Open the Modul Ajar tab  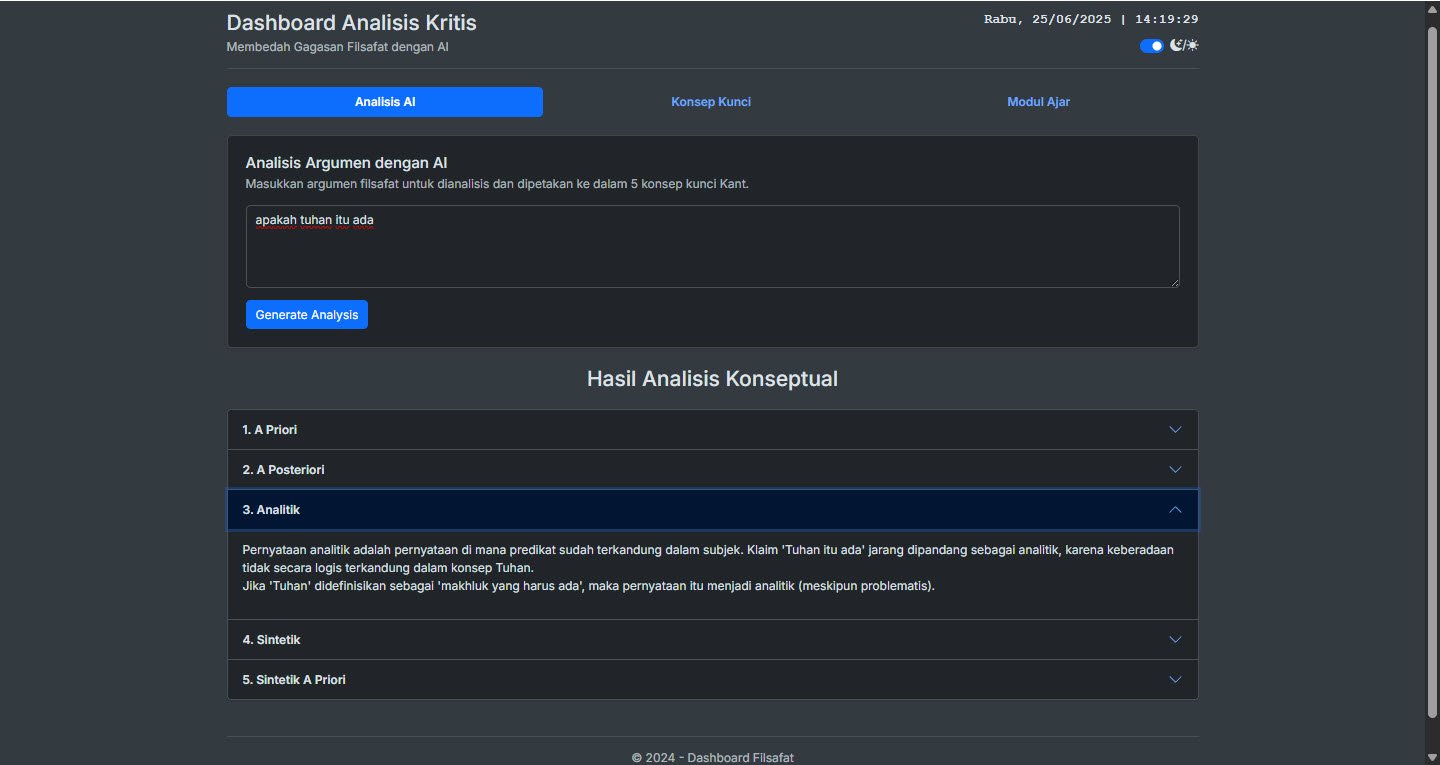[x=1039, y=102]
